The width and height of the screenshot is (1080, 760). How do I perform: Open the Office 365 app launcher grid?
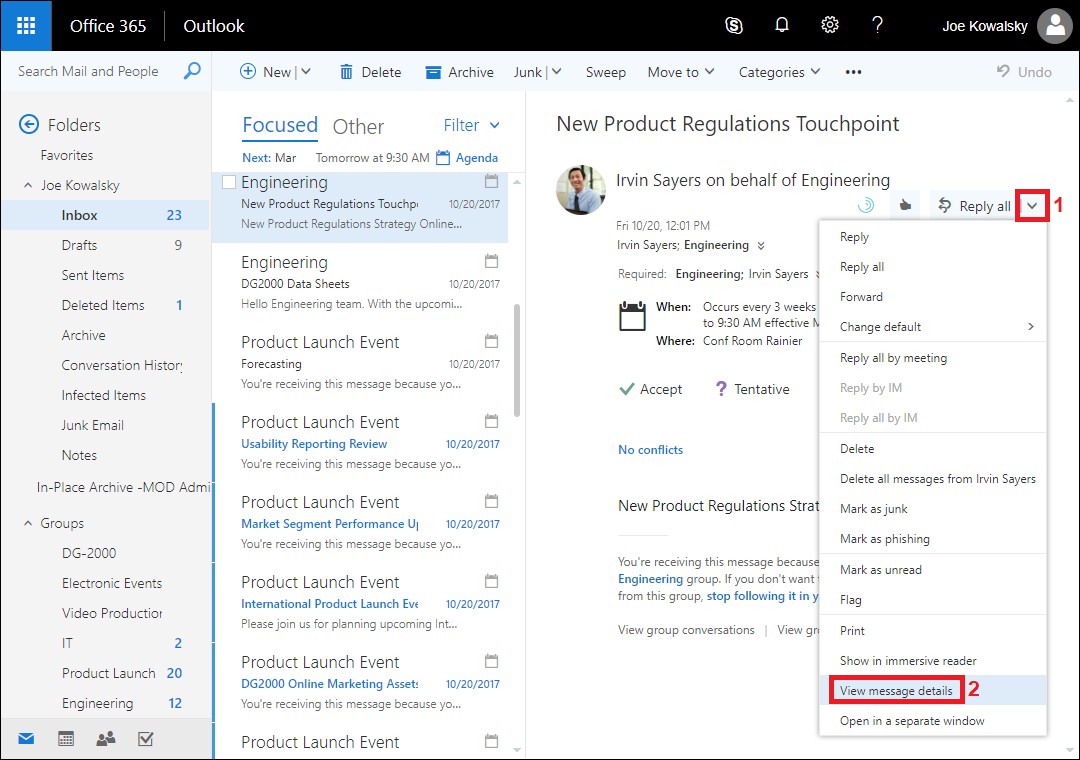tap(25, 25)
